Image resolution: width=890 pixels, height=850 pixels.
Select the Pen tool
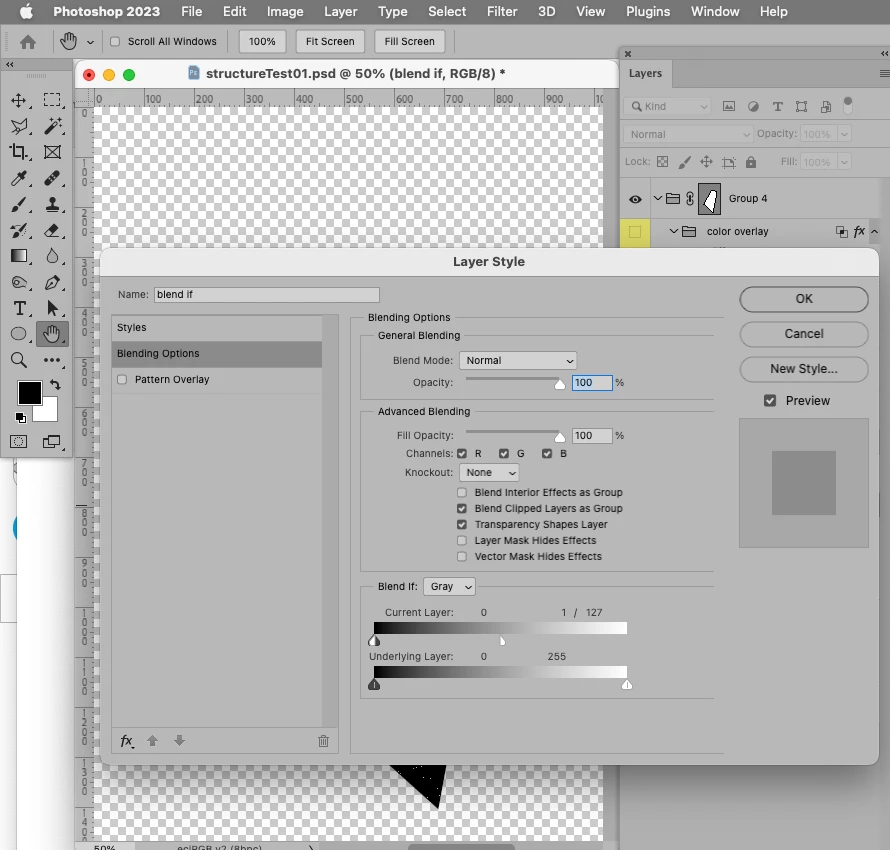tap(52, 283)
